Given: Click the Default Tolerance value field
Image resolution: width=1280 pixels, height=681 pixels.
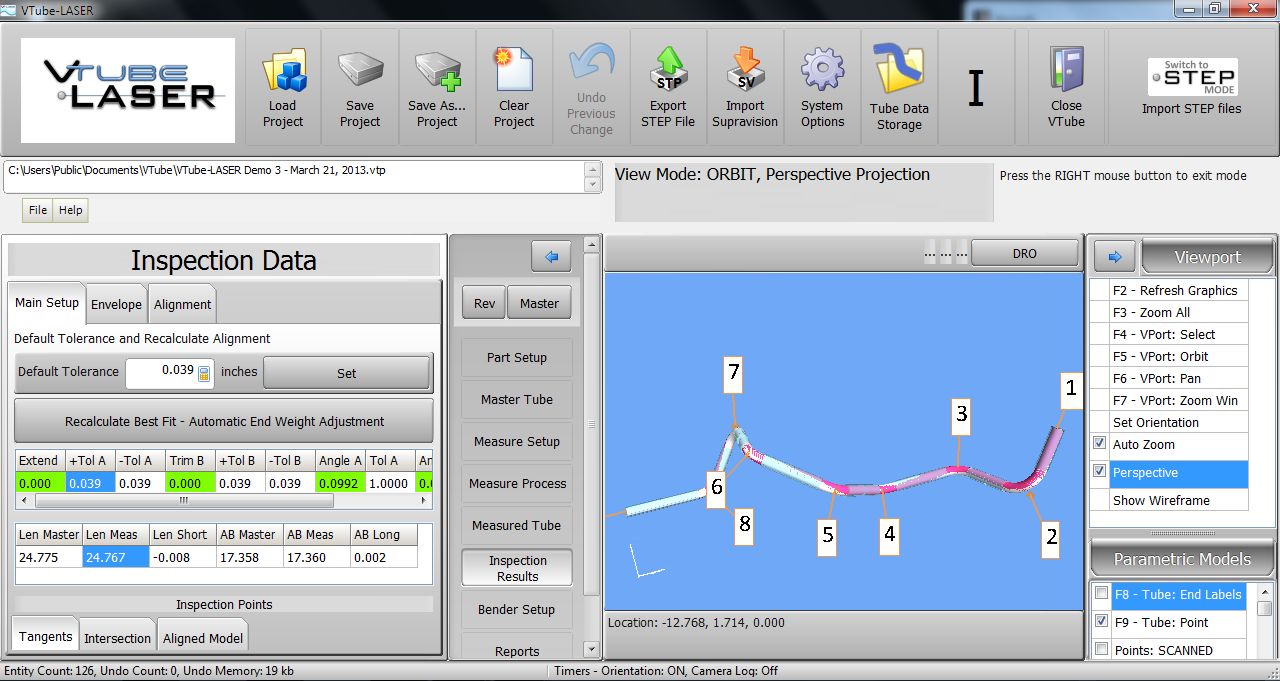Looking at the screenshot, I should pyautogui.click(x=162, y=371).
